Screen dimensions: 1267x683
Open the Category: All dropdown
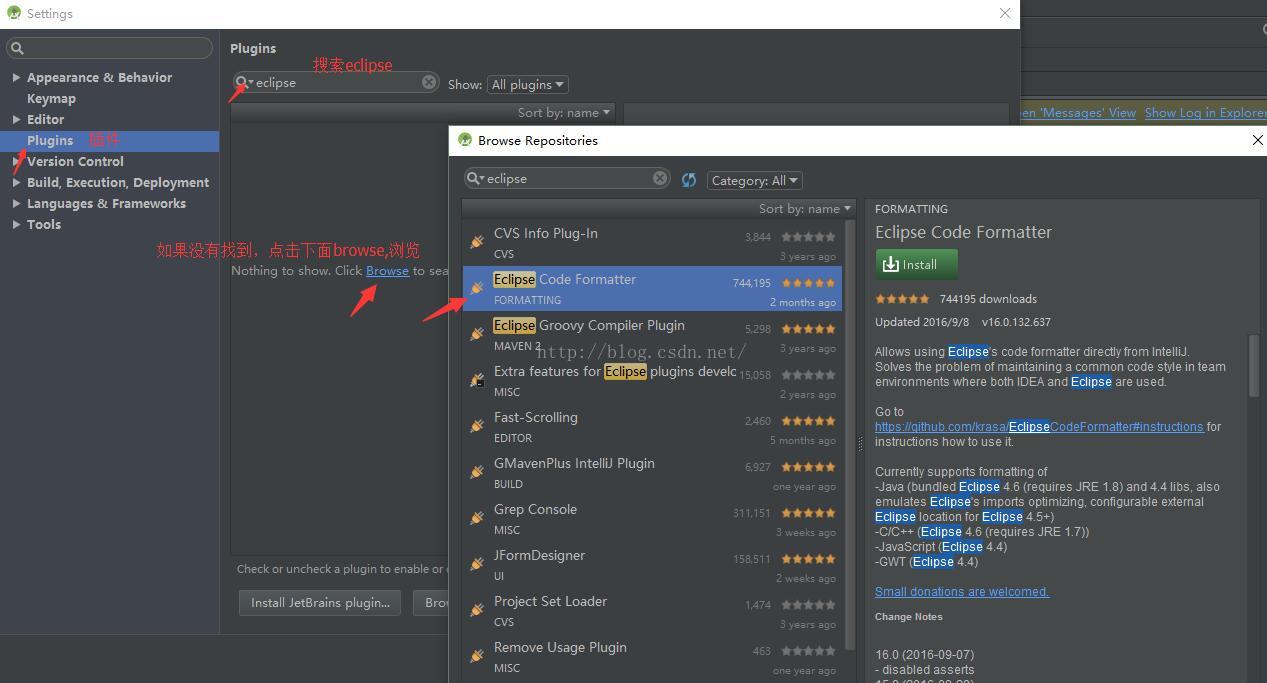754,181
